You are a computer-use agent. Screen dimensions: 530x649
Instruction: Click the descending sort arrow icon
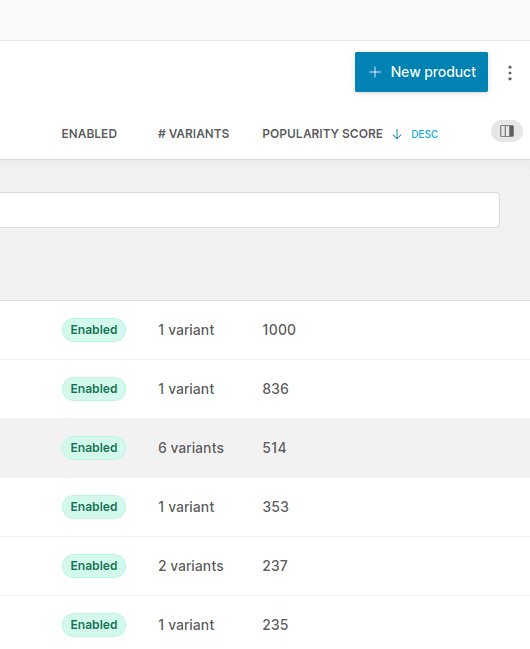click(397, 134)
